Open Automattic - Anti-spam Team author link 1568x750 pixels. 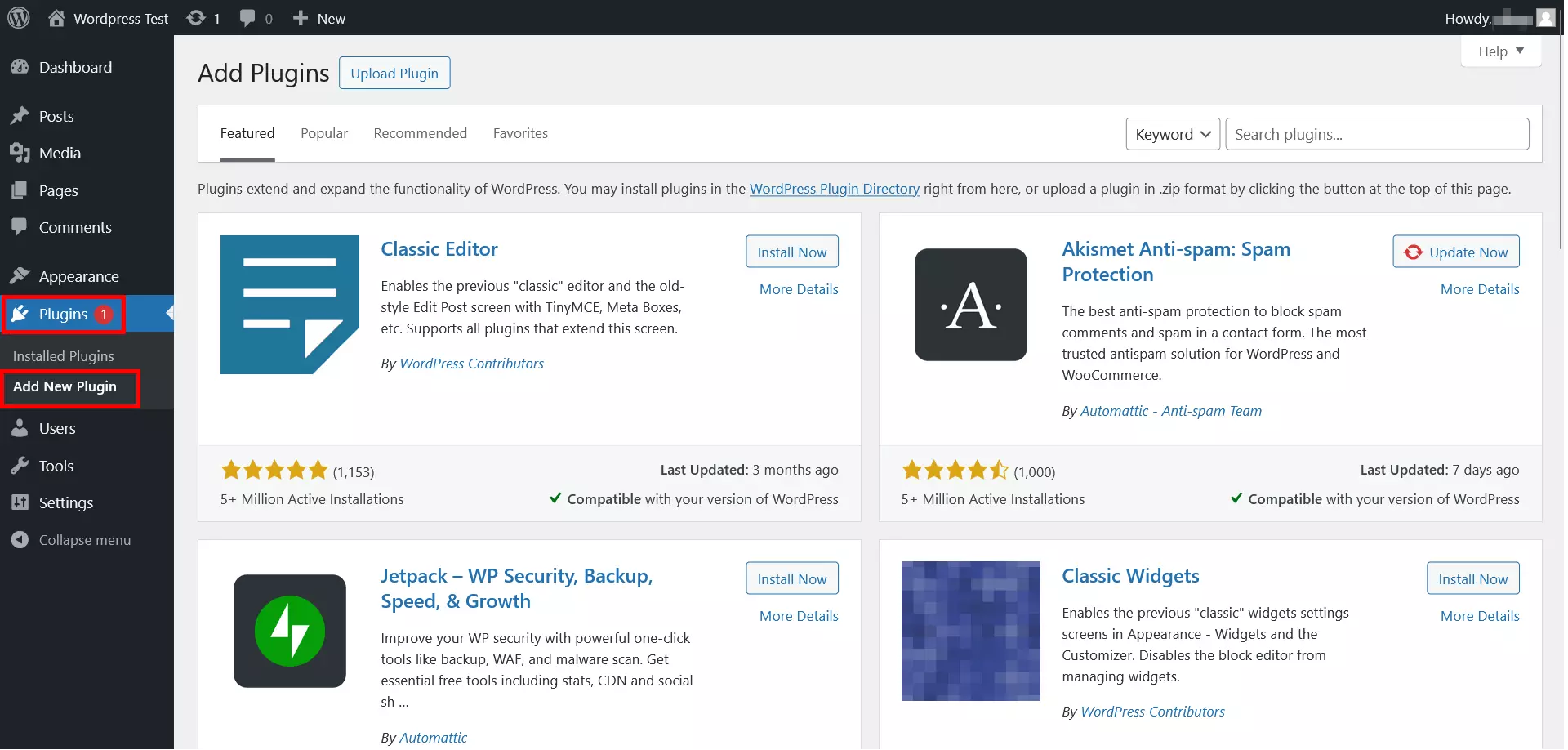tap(1171, 411)
